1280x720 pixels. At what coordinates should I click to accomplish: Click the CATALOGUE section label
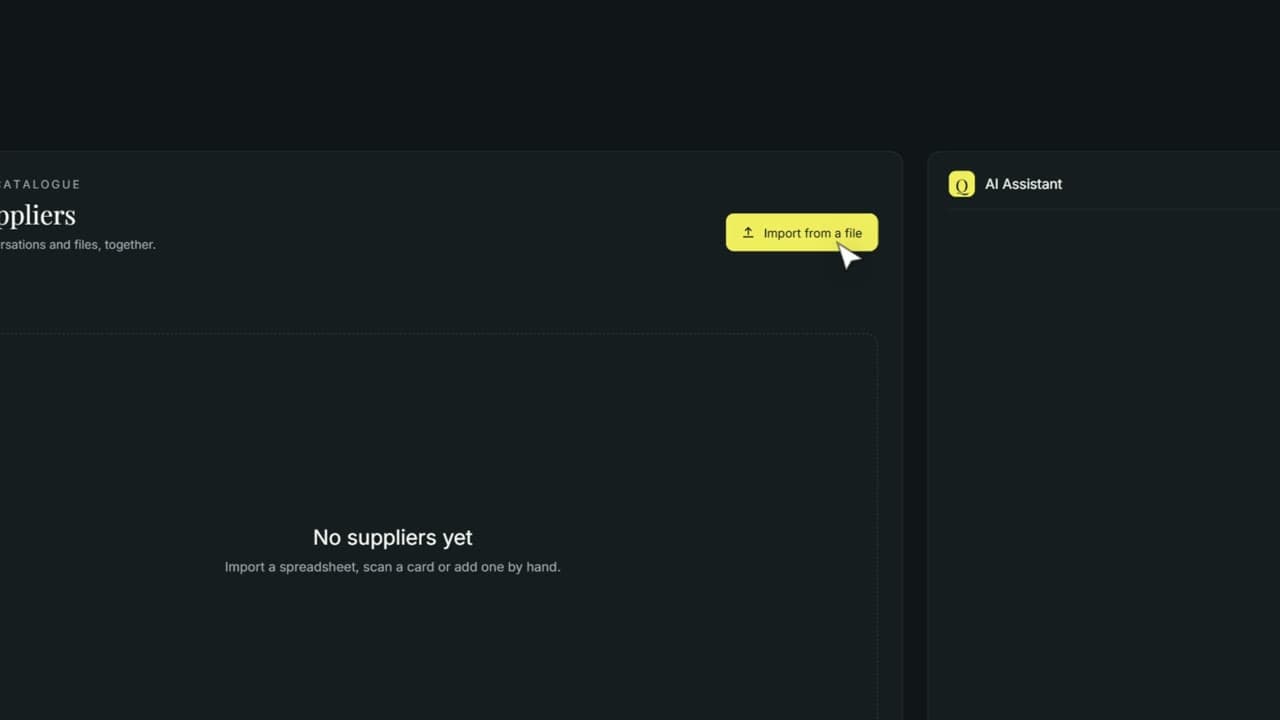39,184
